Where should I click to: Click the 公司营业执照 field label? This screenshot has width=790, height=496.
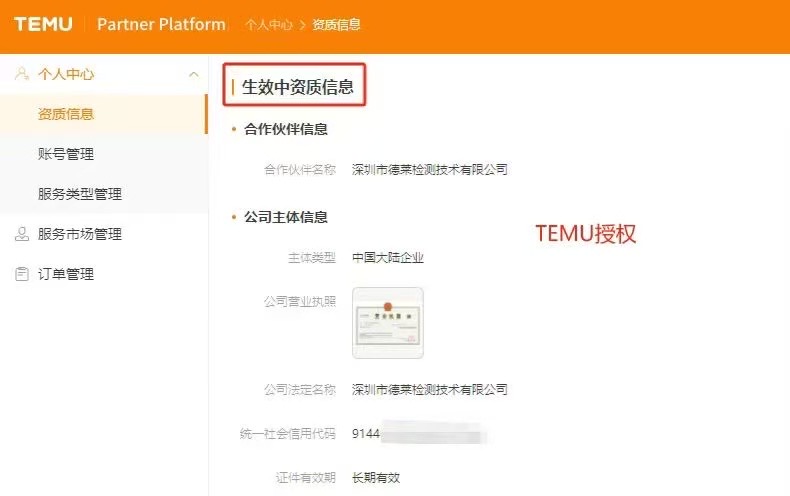pyautogui.click(x=300, y=301)
